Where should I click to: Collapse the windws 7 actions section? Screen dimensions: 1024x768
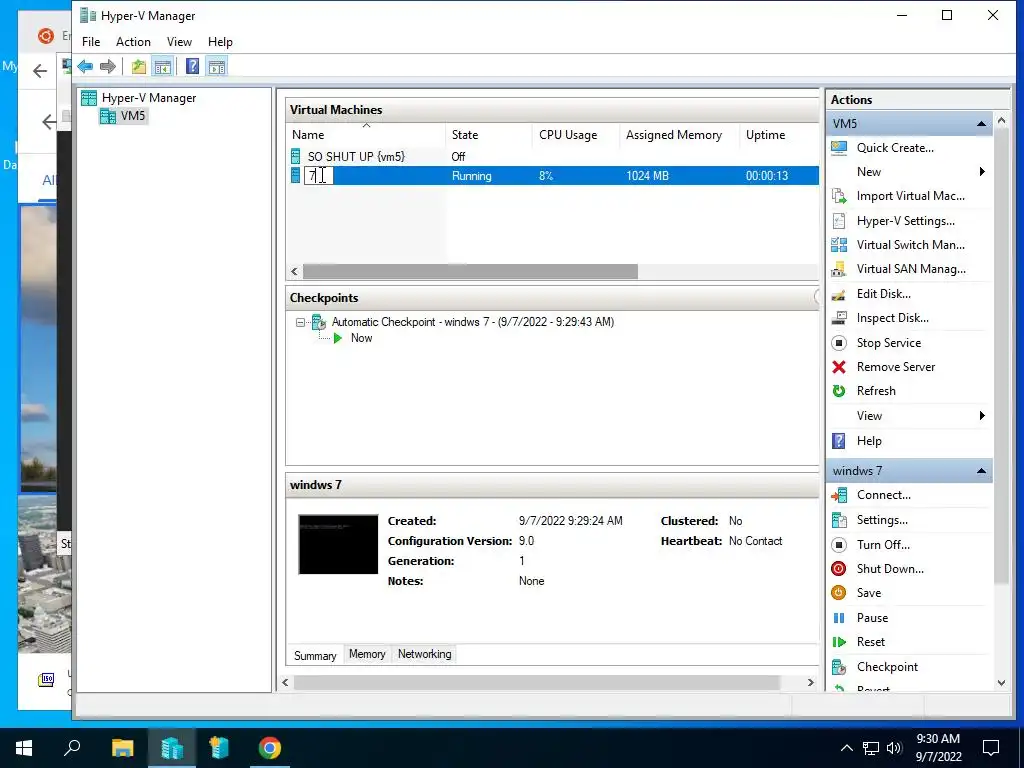pos(981,471)
